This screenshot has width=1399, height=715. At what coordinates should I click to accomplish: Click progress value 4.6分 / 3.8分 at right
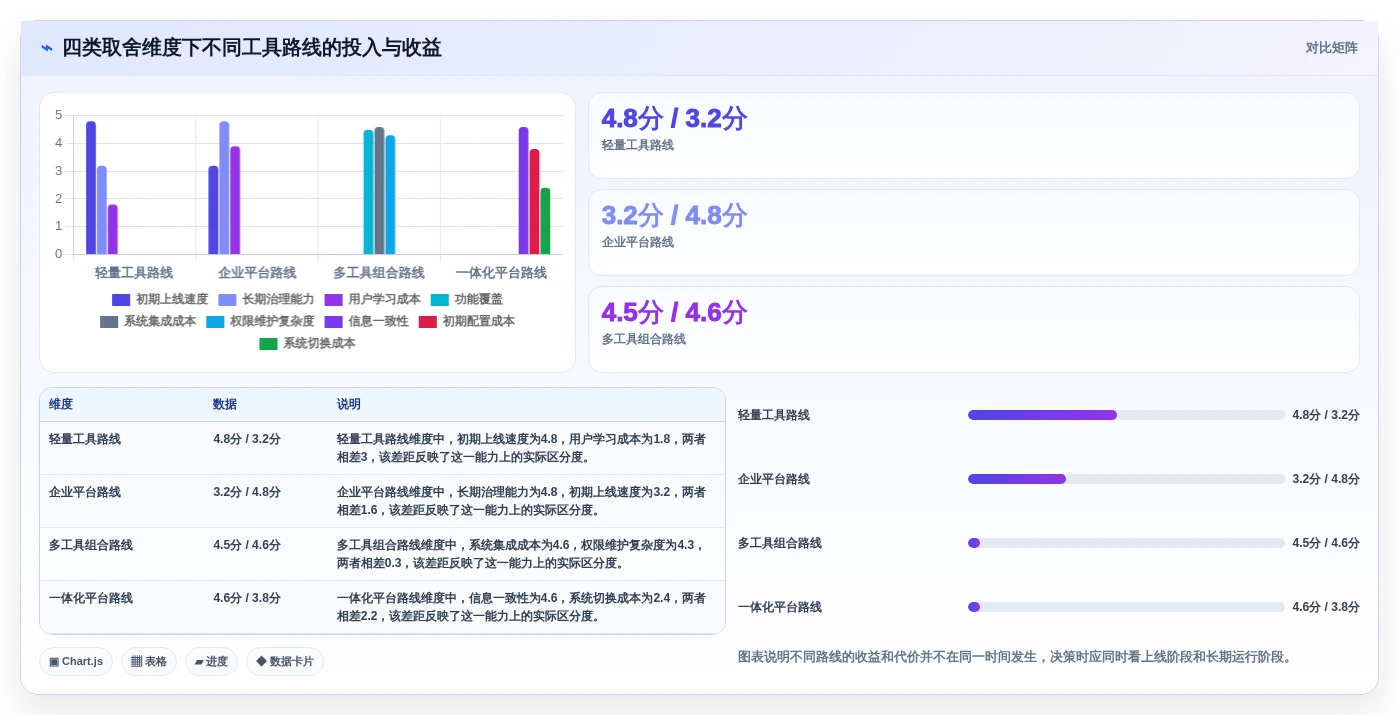point(1326,607)
